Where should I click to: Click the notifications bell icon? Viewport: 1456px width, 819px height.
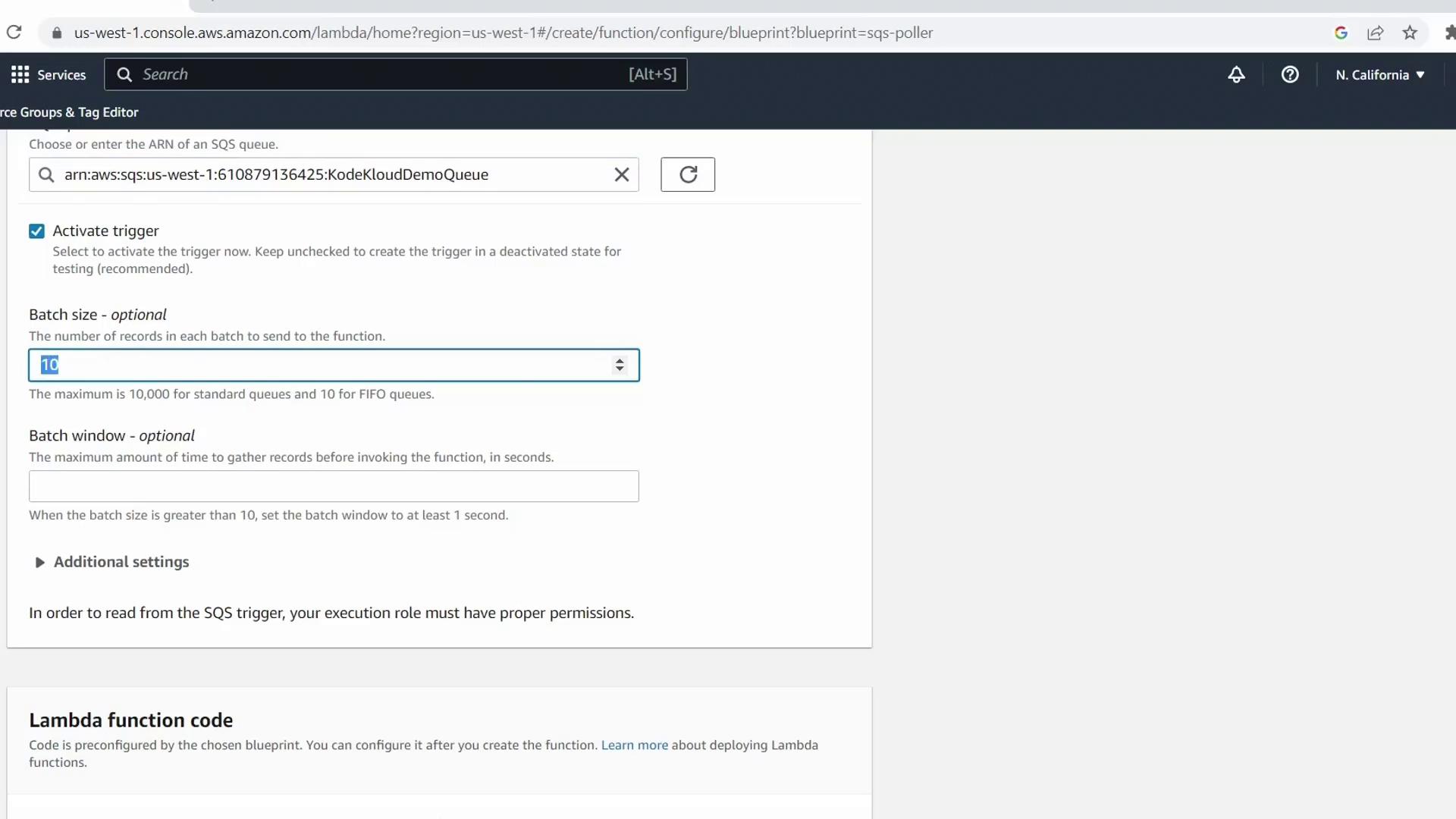(1236, 74)
